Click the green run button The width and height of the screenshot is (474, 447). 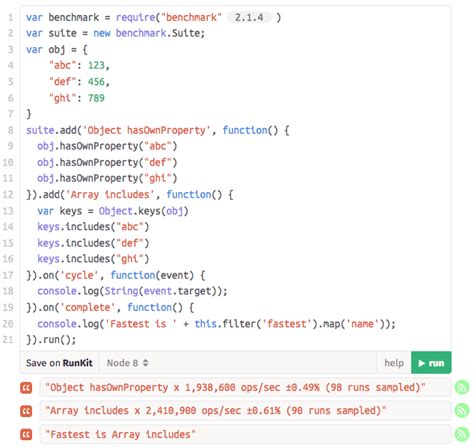pos(431,362)
